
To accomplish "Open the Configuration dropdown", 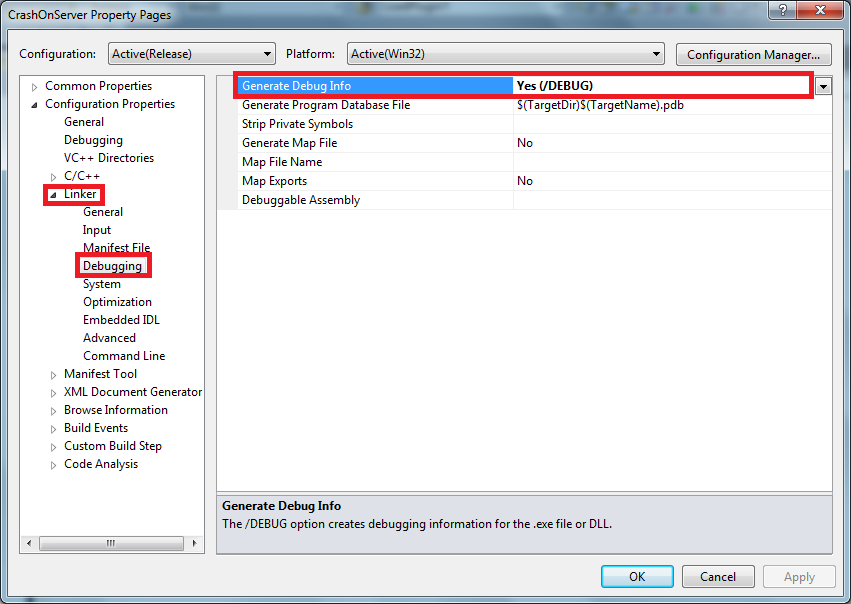I will pyautogui.click(x=190, y=54).
